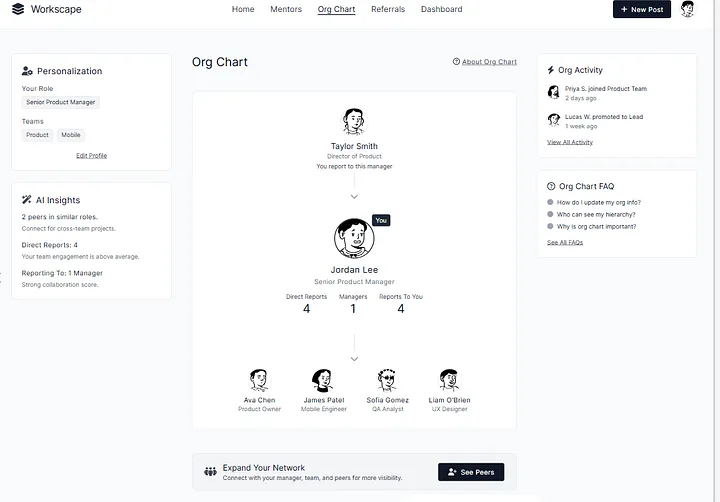Click the 'Expand Your Network' heading
This screenshot has width=720, height=502.
[x=264, y=468]
